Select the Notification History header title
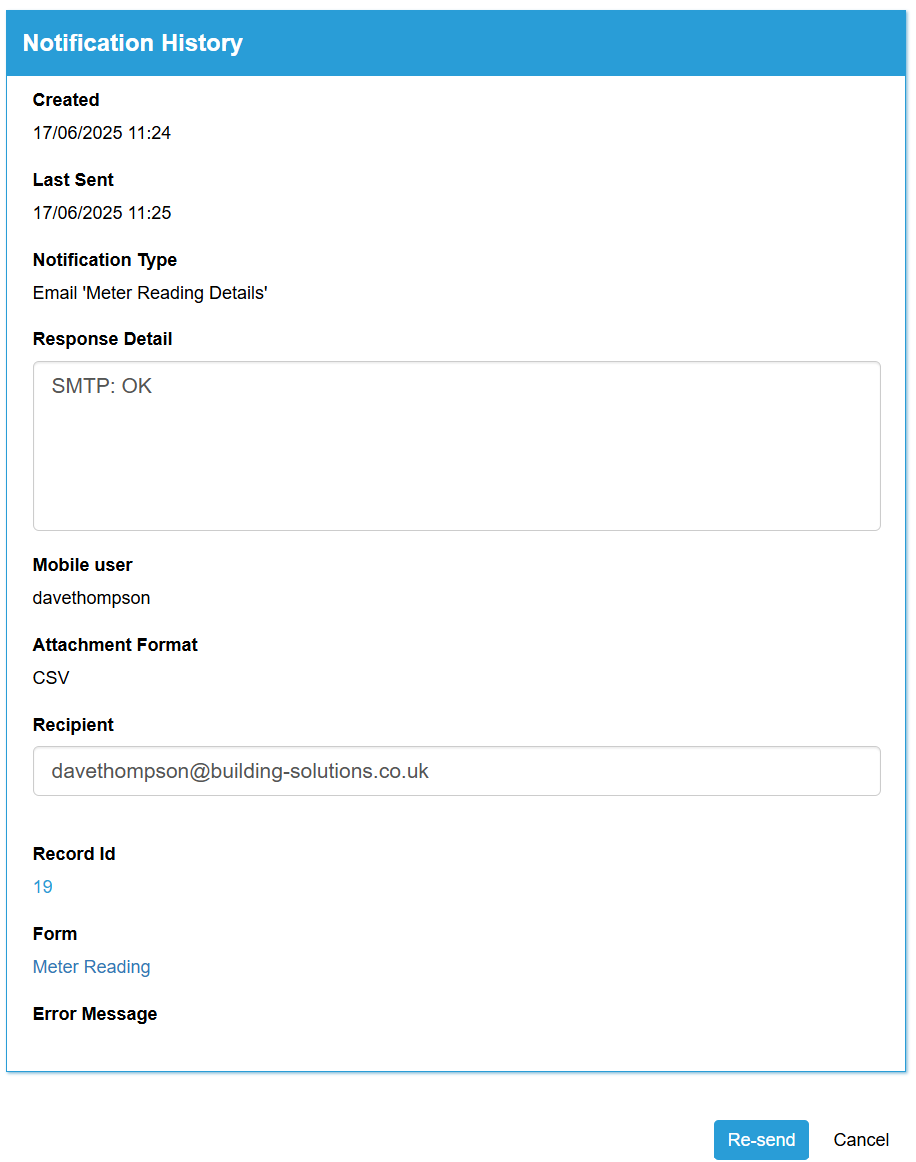Viewport: 916px width, 1162px height. tap(133, 43)
